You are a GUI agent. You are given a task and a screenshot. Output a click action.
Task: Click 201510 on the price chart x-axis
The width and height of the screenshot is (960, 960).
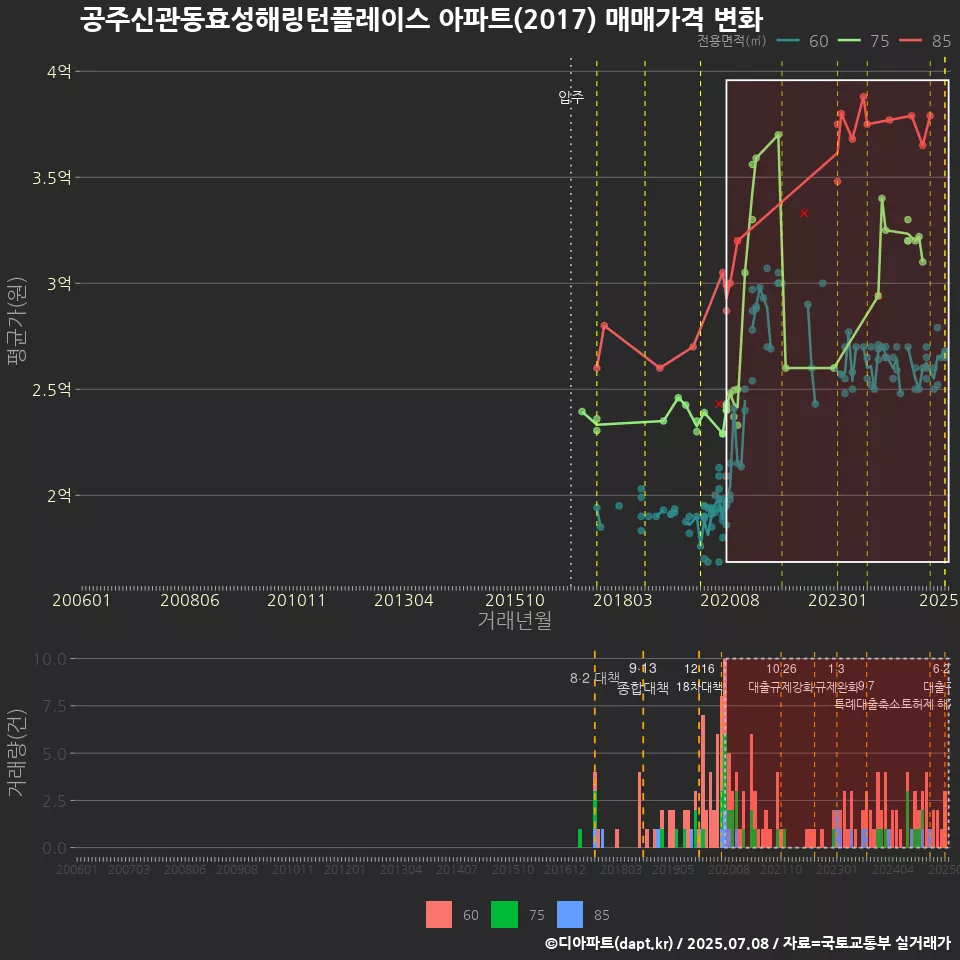tap(515, 600)
